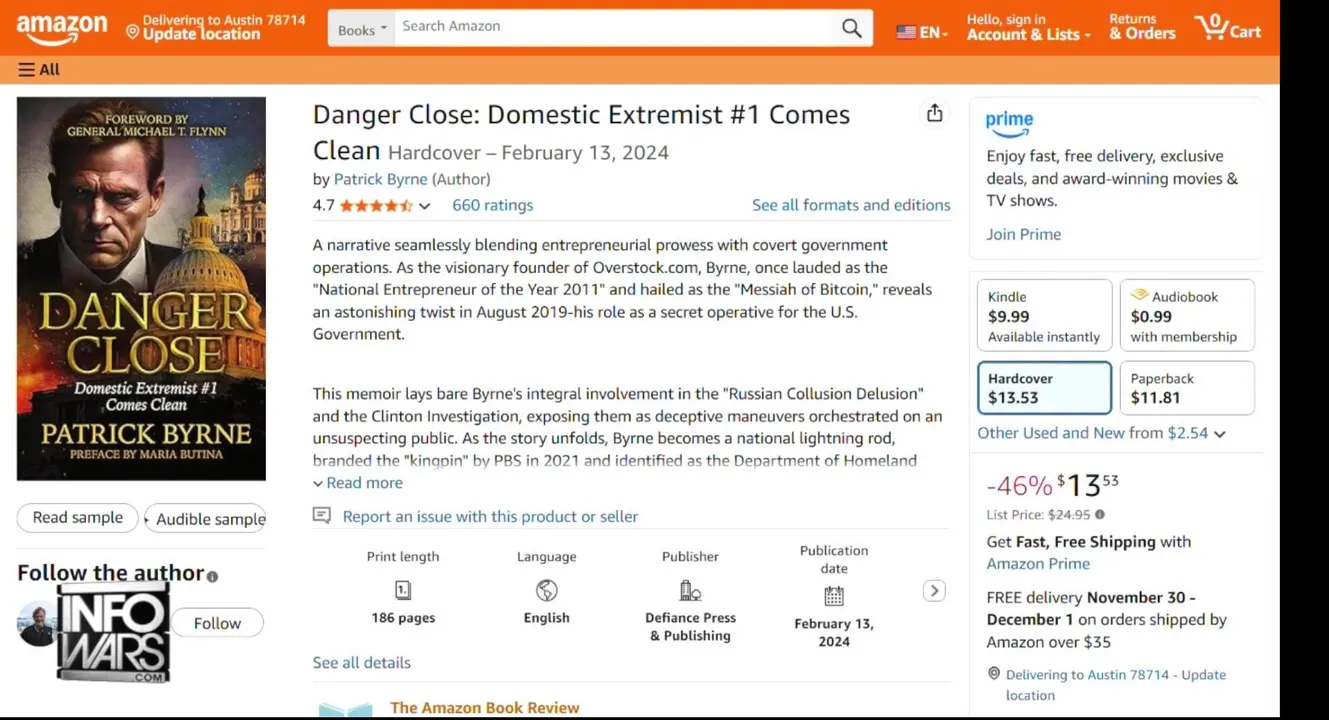Click the Read sample button

(78, 518)
